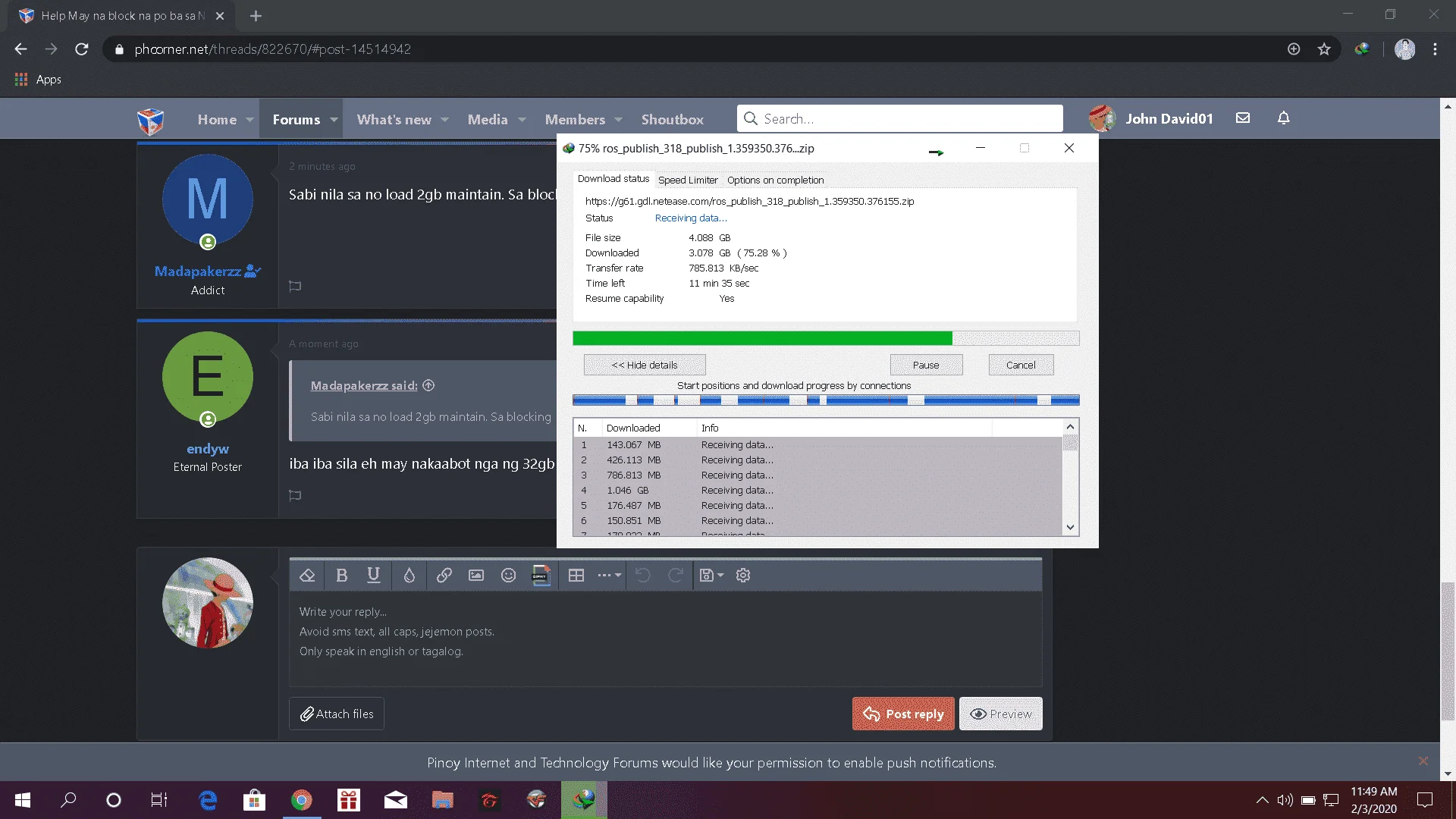Insert a link with chain icon
This screenshot has width=1456, height=819.
click(x=444, y=575)
